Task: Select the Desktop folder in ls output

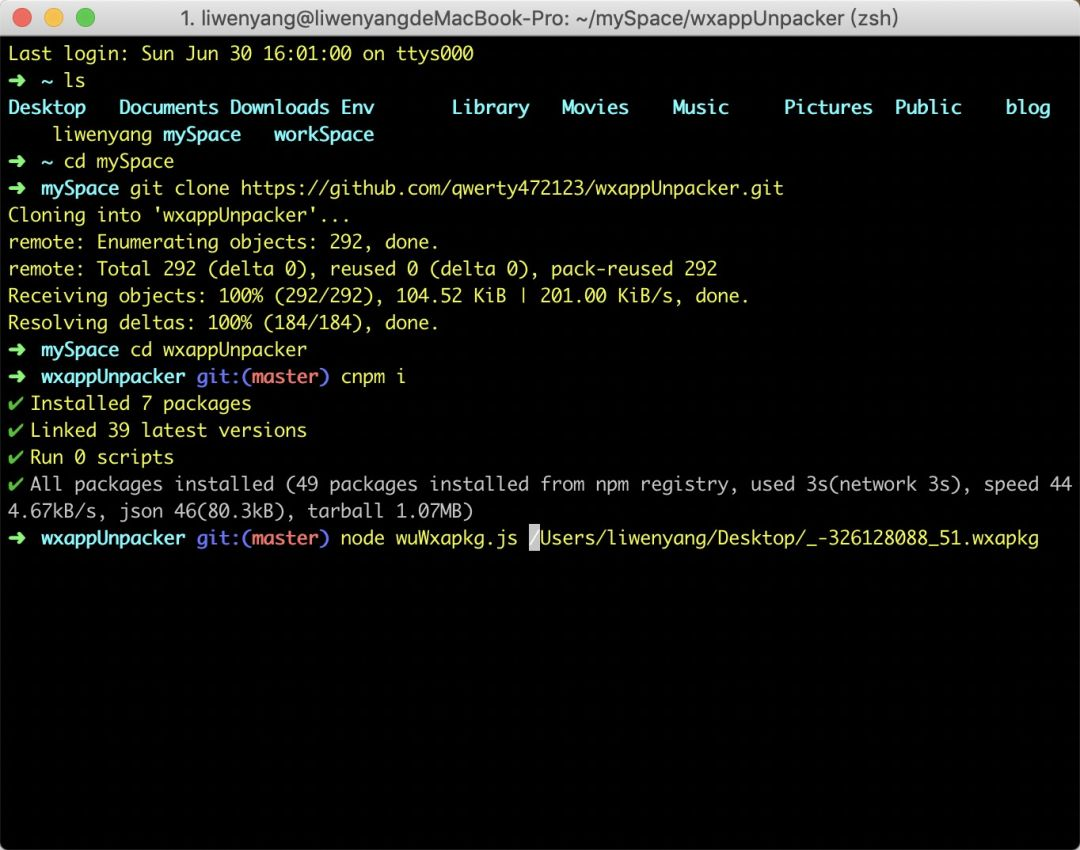Action: click(x=47, y=107)
